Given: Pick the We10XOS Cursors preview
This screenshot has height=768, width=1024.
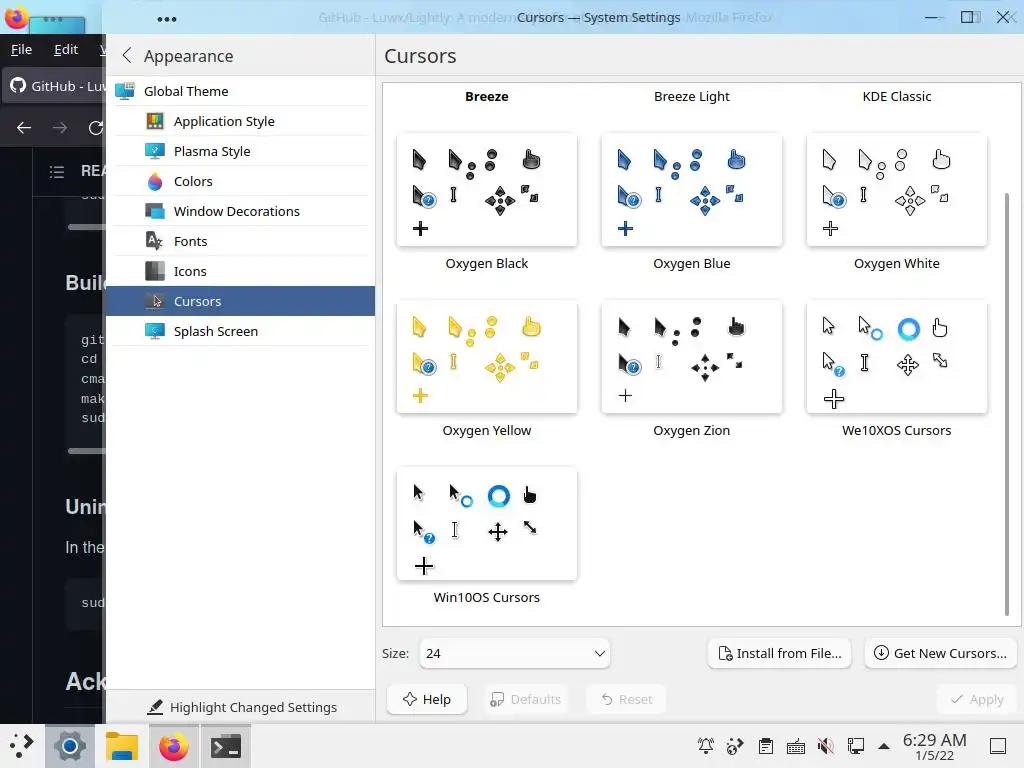Looking at the screenshot, I should coord(897,357).
